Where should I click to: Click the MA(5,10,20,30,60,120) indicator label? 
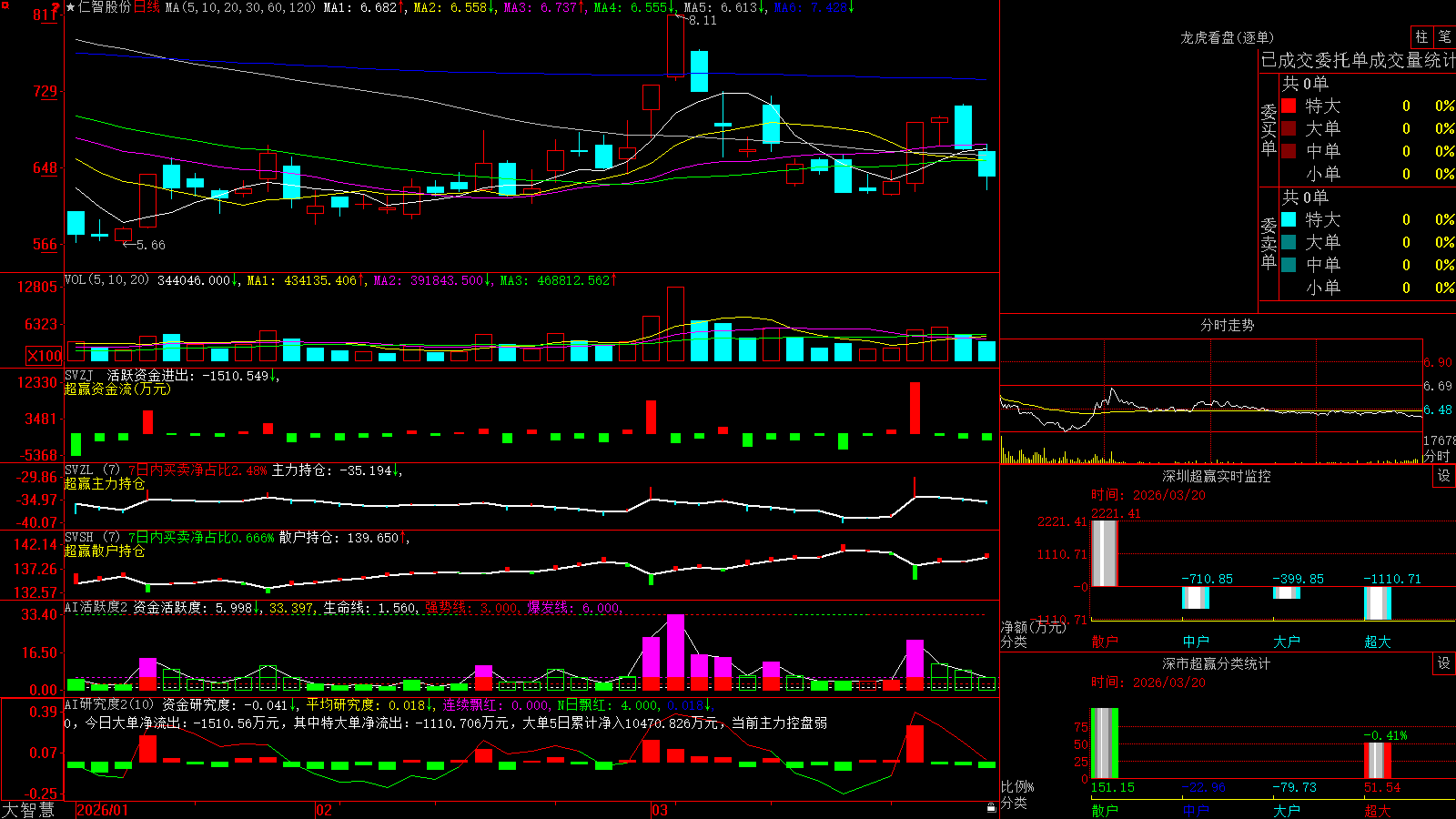pos(240,7)
